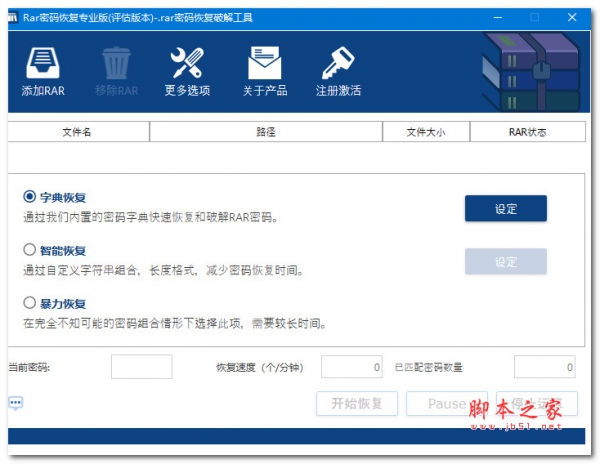Click the 路径 column header
Viewport: 600px width, 464px height.
click(266, 132)
